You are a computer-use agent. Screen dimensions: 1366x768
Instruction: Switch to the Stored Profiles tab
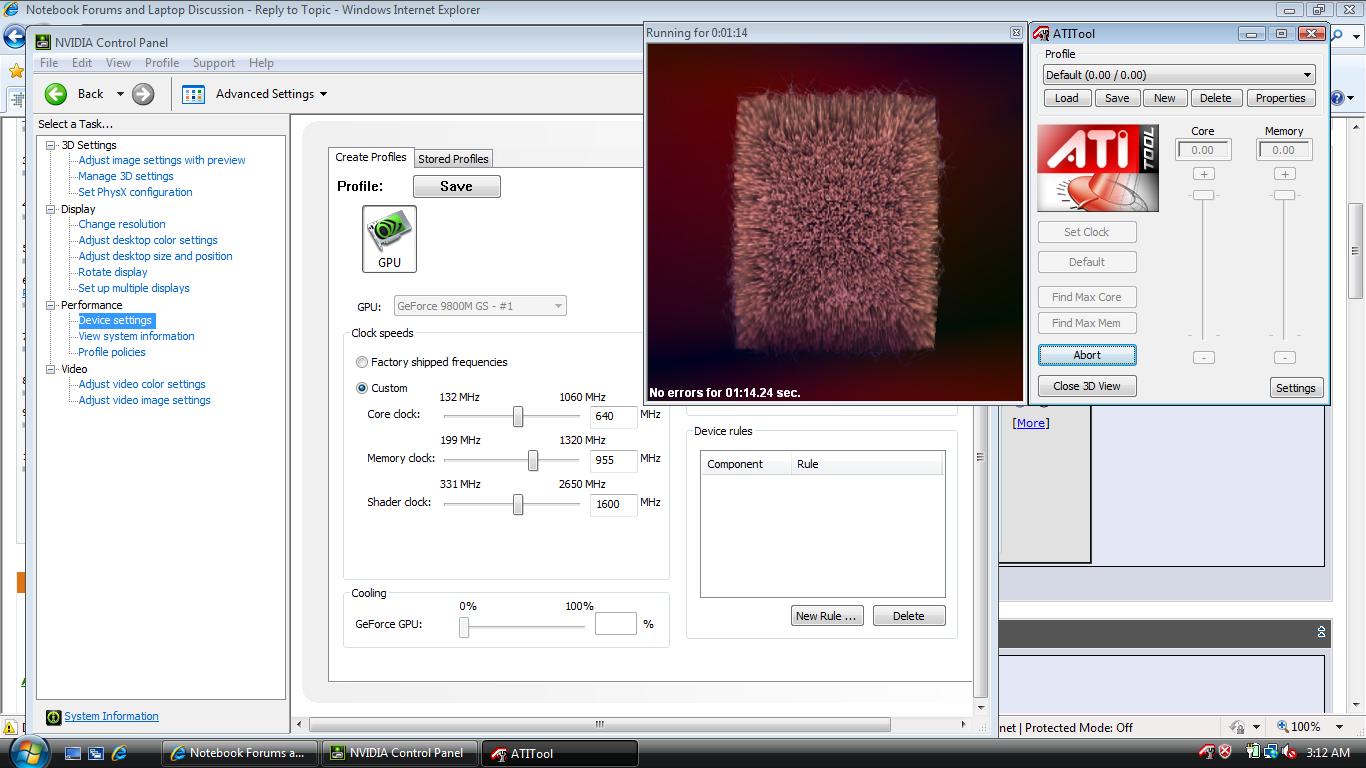pyautogui.click(x=453, y=159)
